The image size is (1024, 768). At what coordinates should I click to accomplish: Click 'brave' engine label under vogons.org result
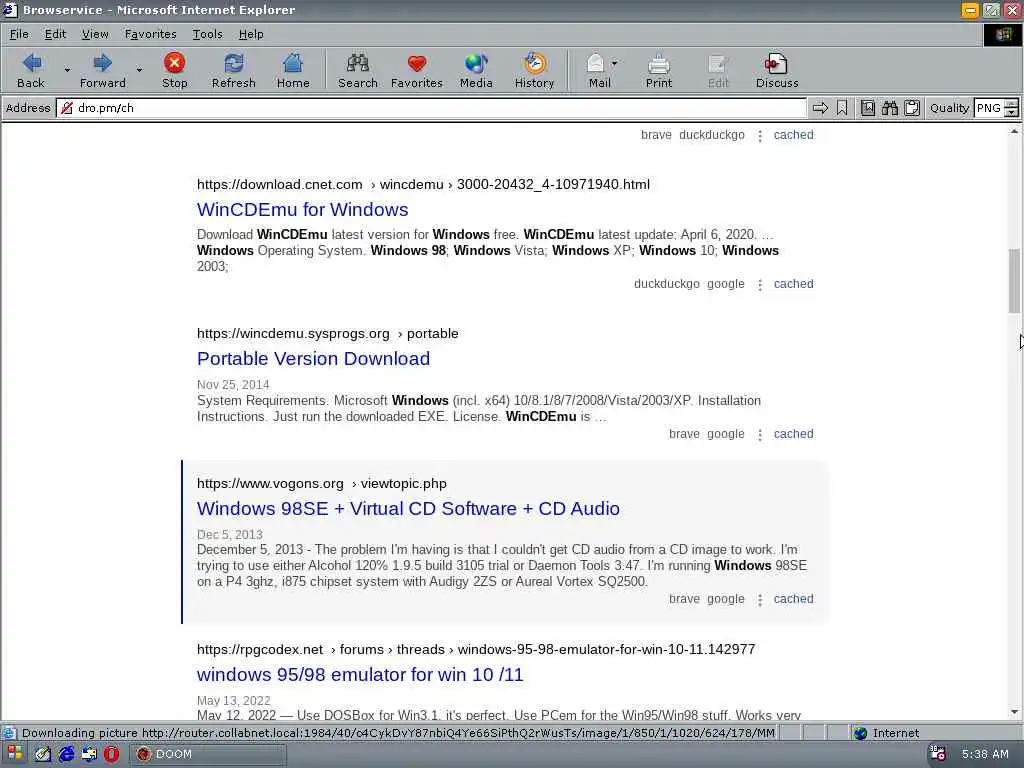pos(684,599)
